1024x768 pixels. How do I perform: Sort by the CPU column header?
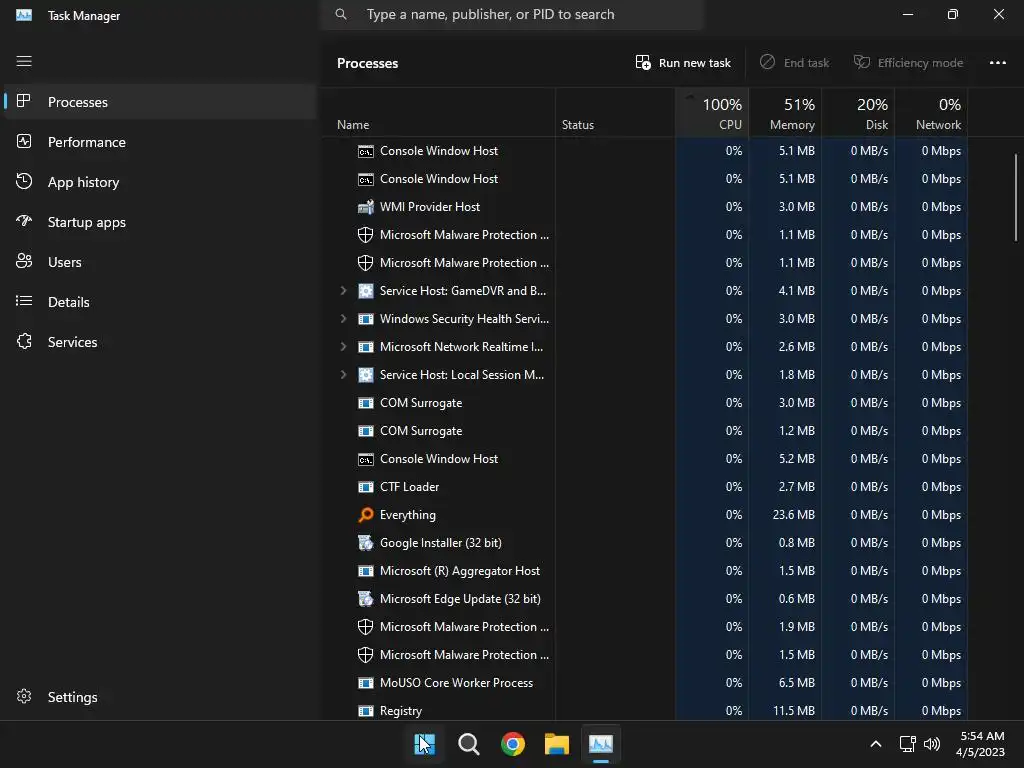click(712, 113)
